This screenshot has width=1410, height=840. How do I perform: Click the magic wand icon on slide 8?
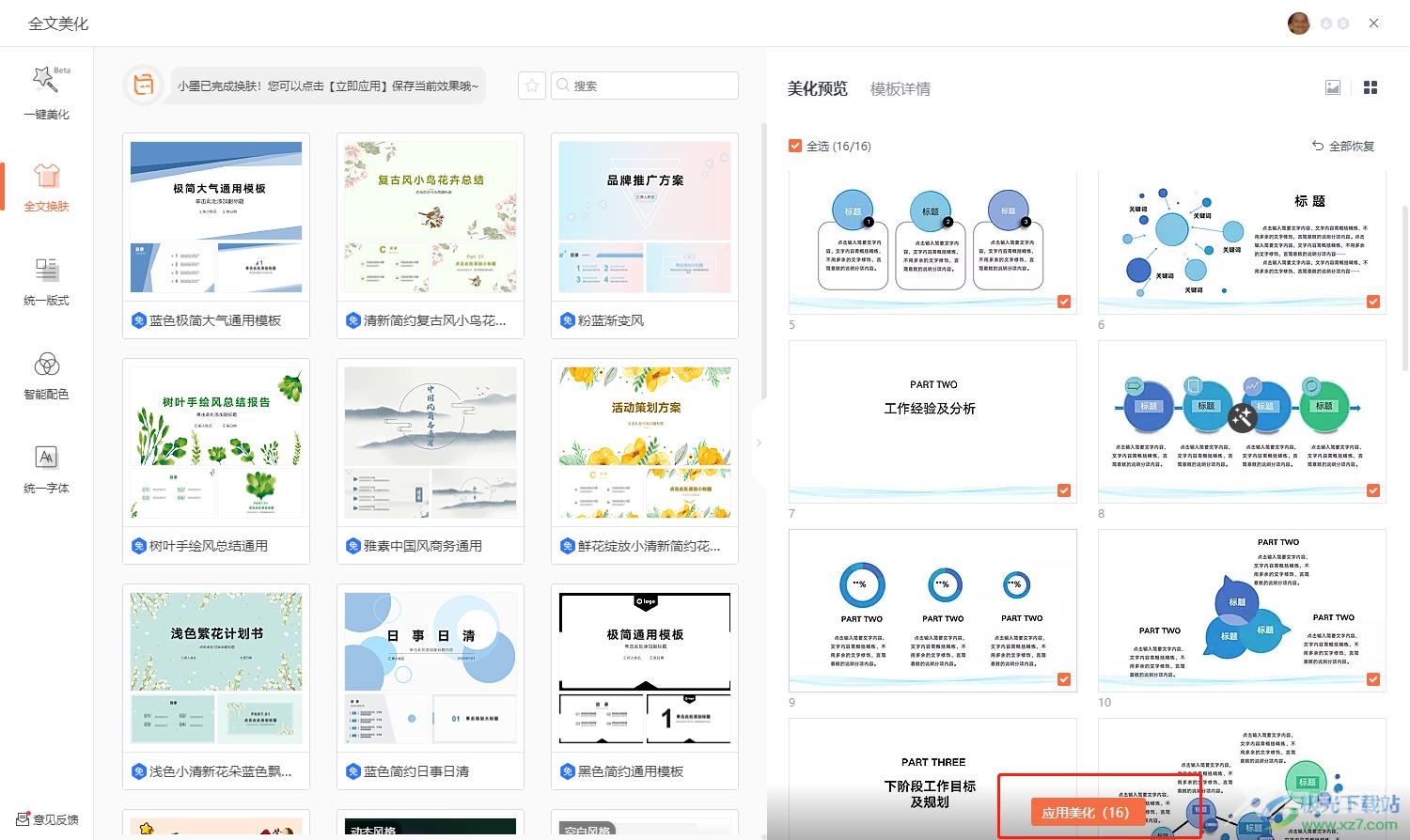1241,417
